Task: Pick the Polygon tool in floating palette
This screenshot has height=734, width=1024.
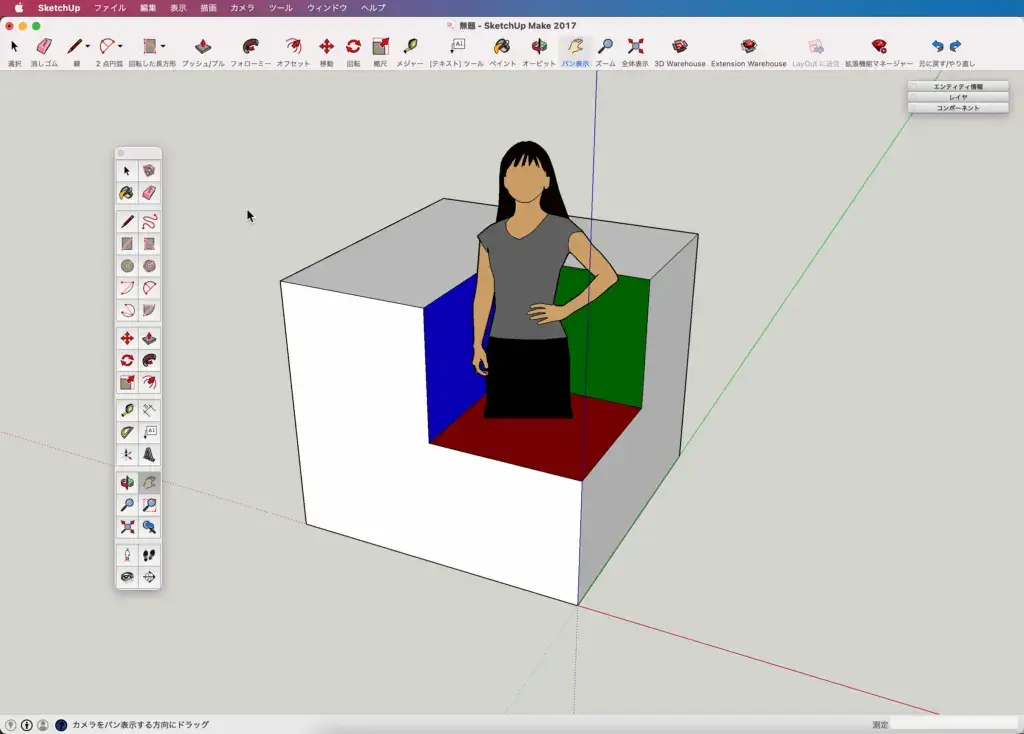Action: coord(149,266)
